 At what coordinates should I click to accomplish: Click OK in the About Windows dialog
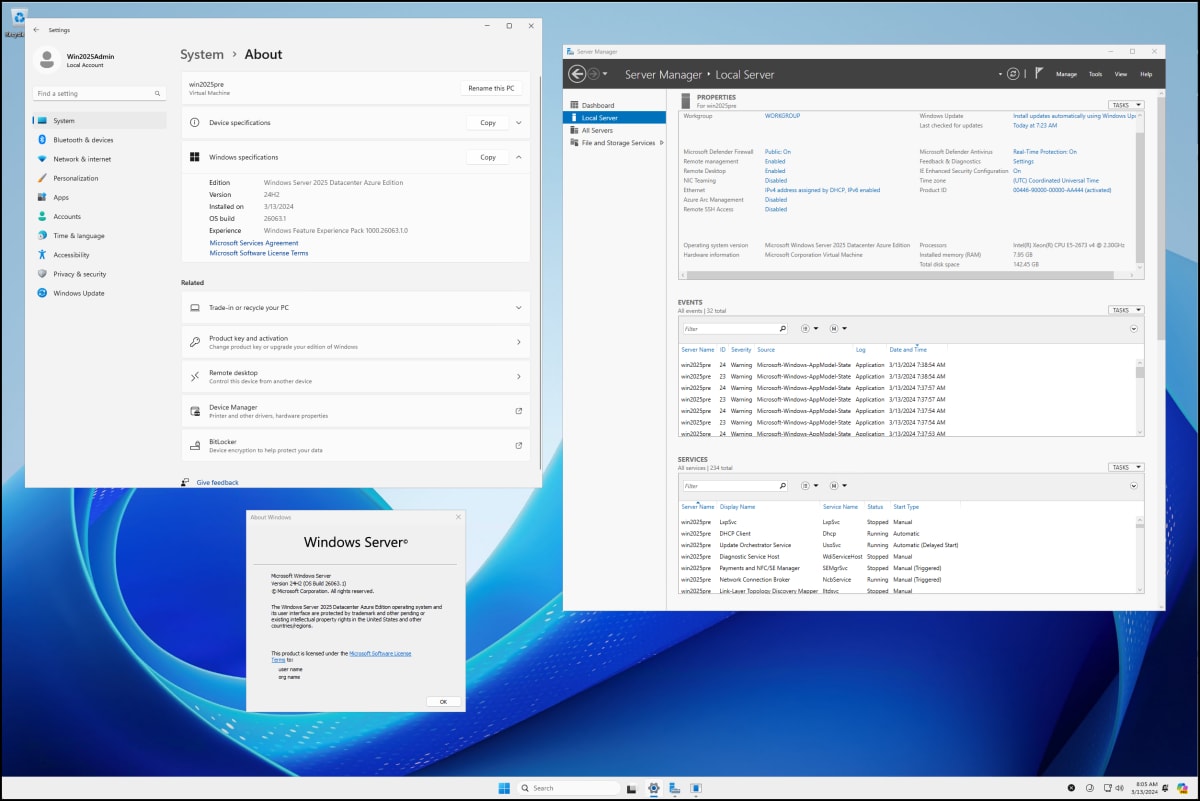tap(443, 702)
